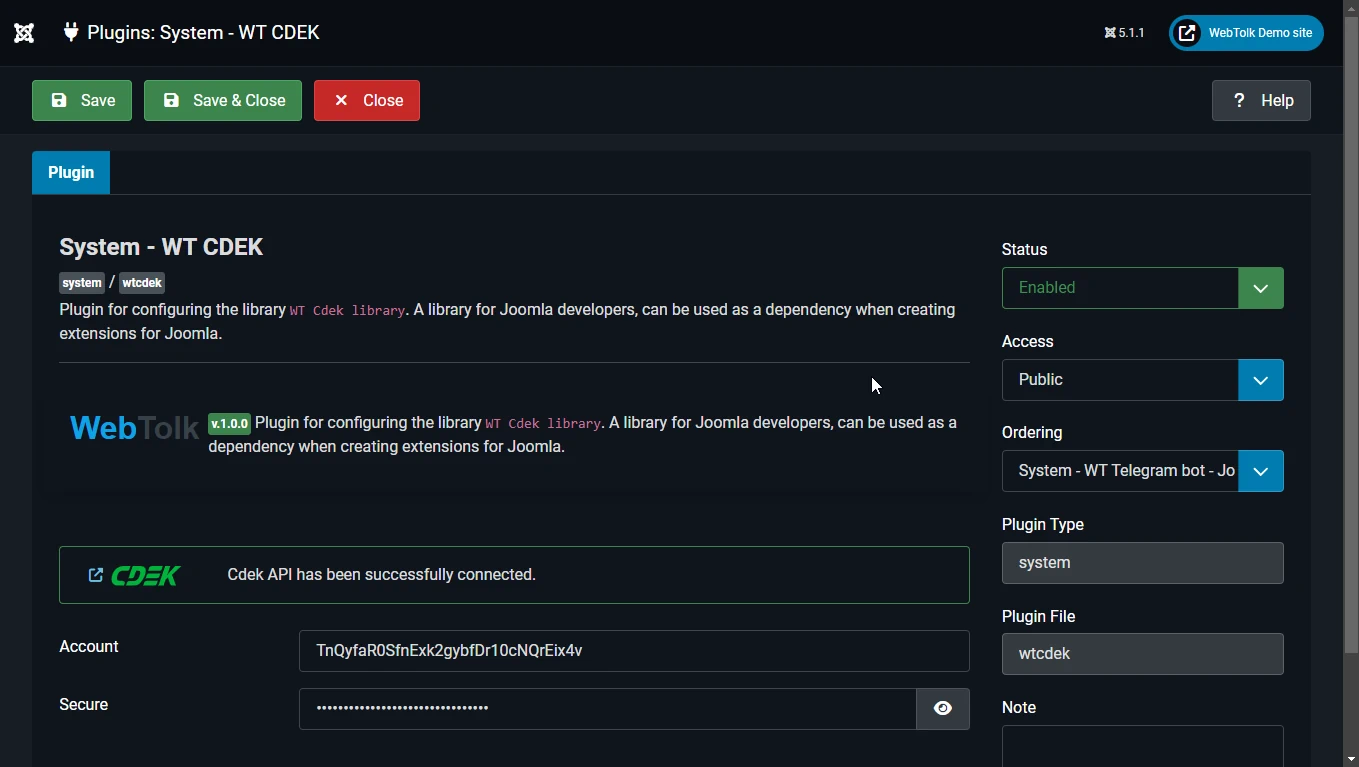Viewport: 1359px width, 767px height.
Task: Click the v.1.0.0 version badge
Action: [229, 423]
